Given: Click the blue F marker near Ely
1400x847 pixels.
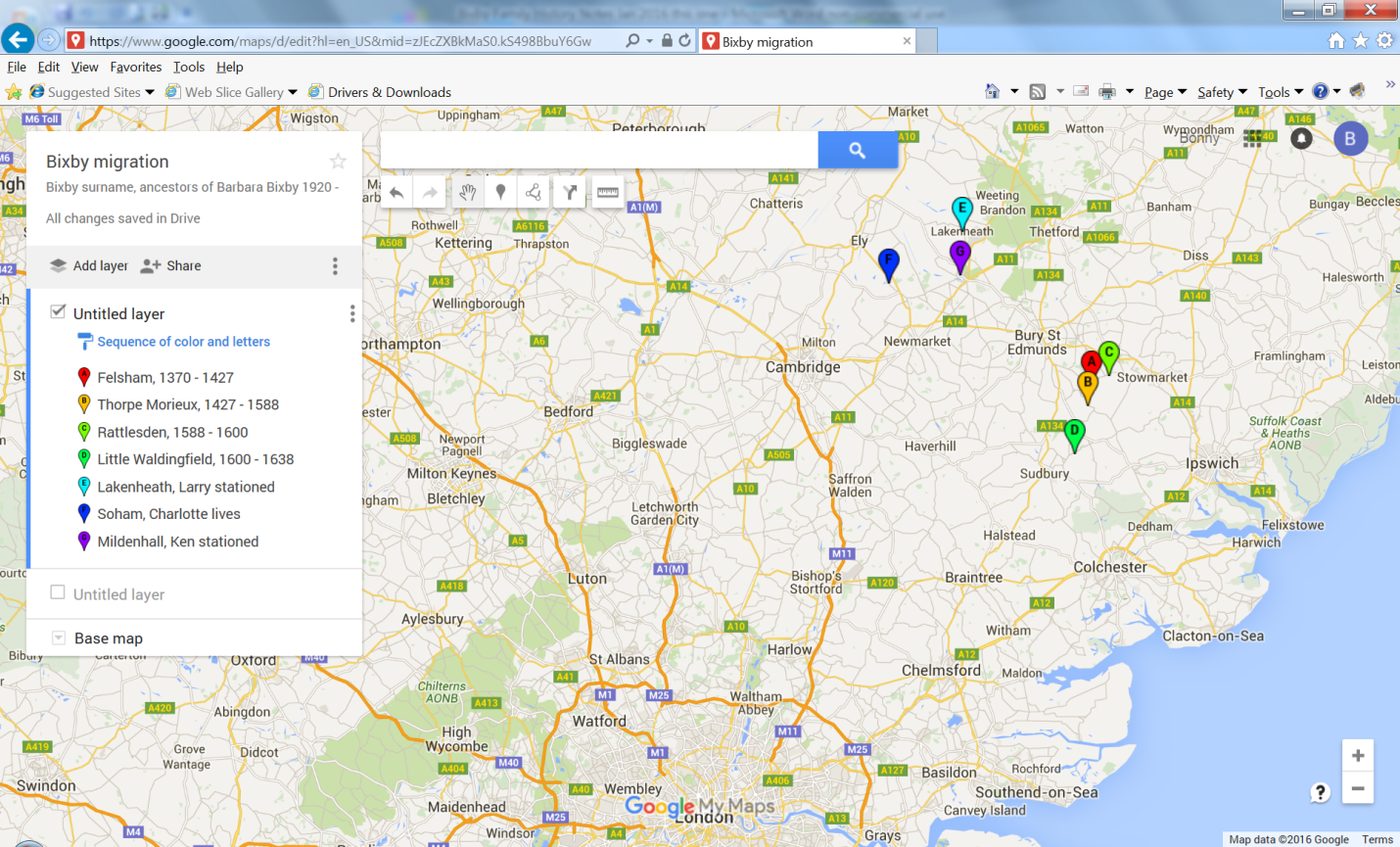Looking at the screenshot, I should [888, 264].
